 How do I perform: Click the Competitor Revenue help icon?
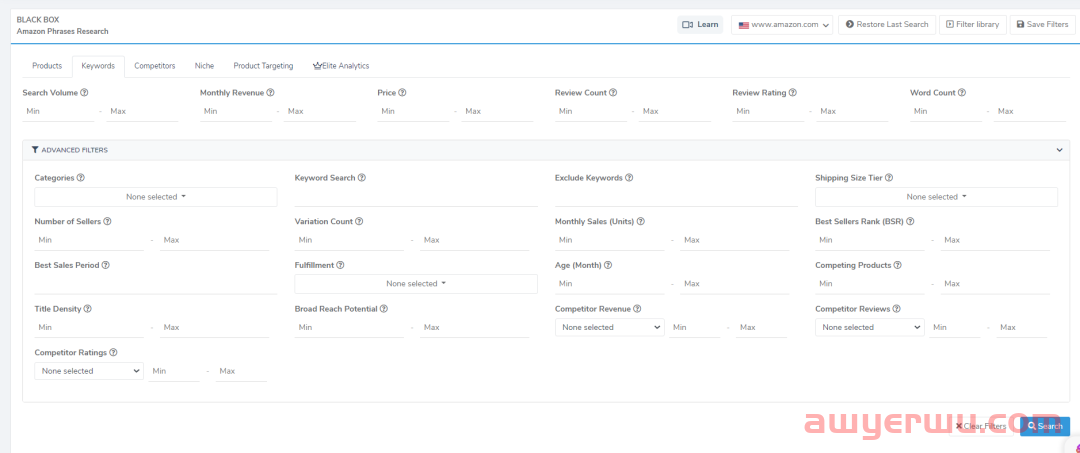point(637,309)
